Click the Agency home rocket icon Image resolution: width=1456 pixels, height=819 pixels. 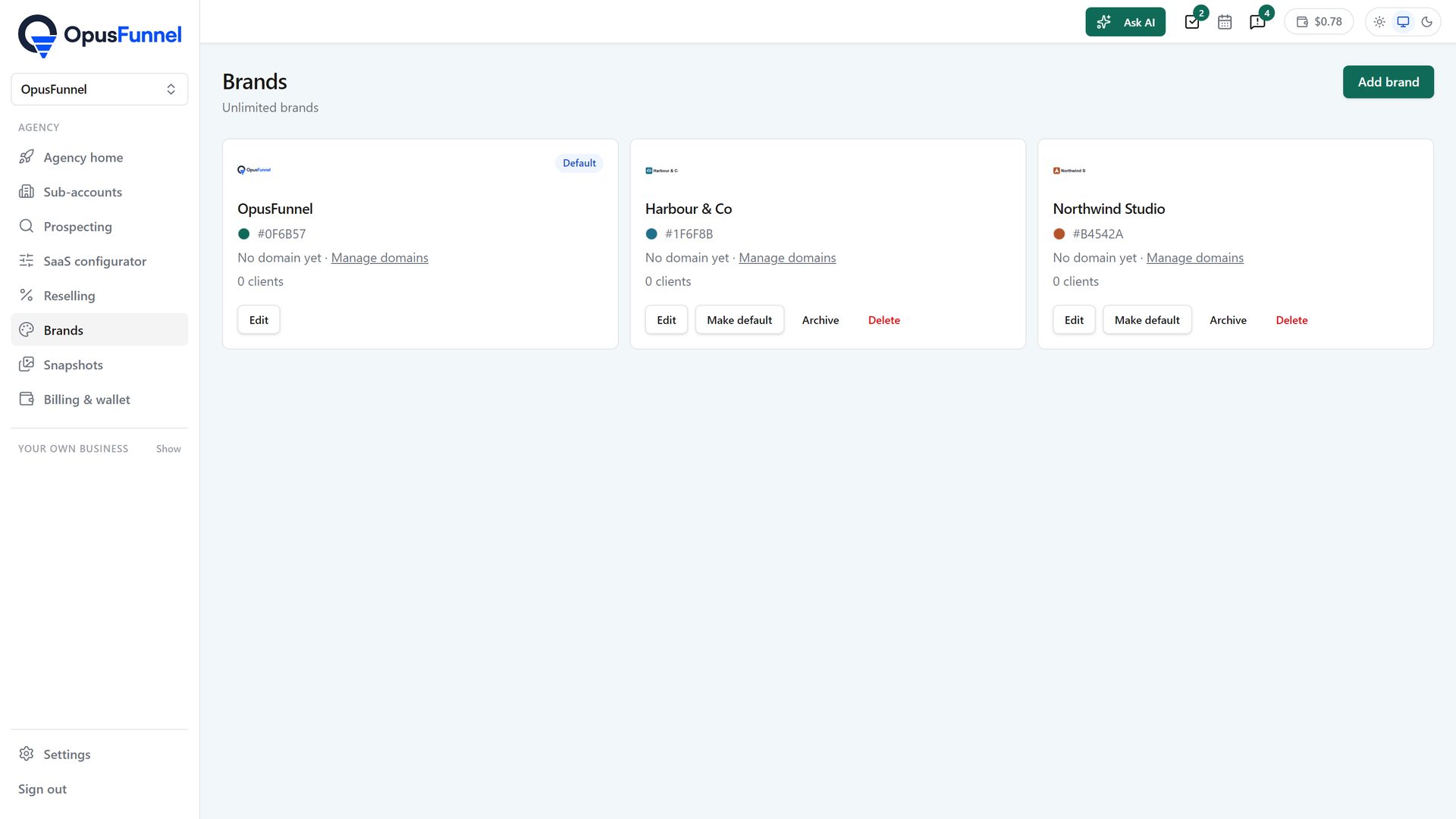point(27,157)
